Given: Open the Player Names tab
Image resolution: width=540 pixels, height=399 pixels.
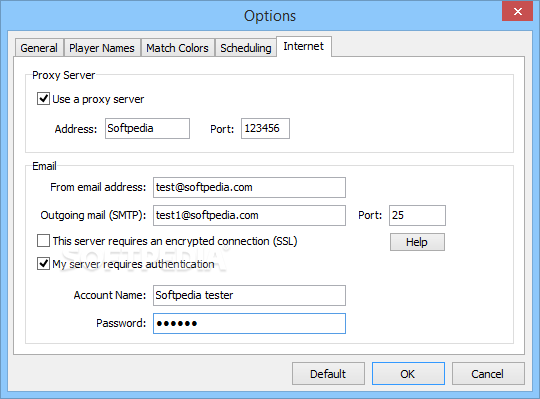Looking at the screenshot, I should [x=102, y=48].
